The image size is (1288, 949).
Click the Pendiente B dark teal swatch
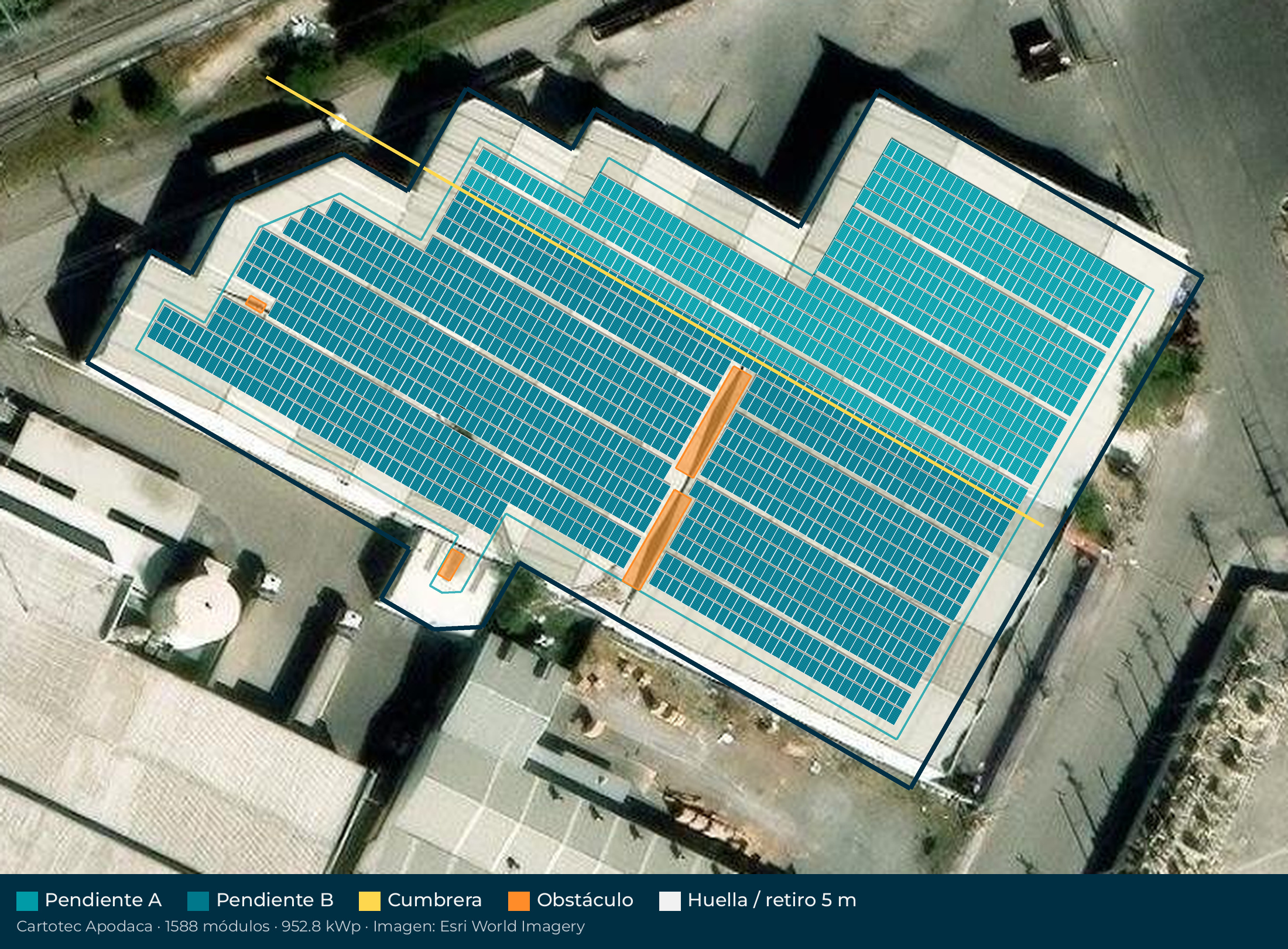click(x=198, y=901)
